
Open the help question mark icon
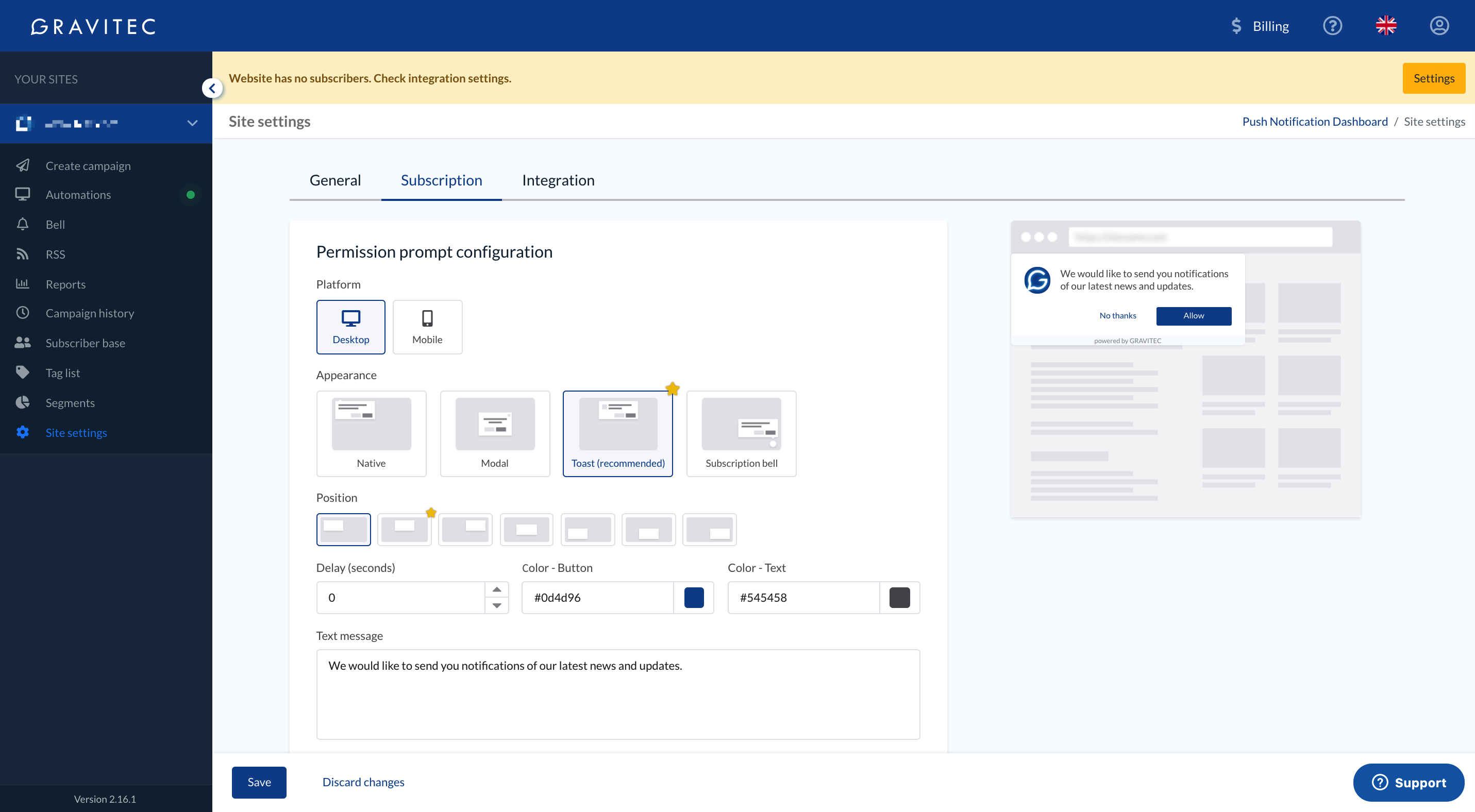click(x=1332, y=26)
